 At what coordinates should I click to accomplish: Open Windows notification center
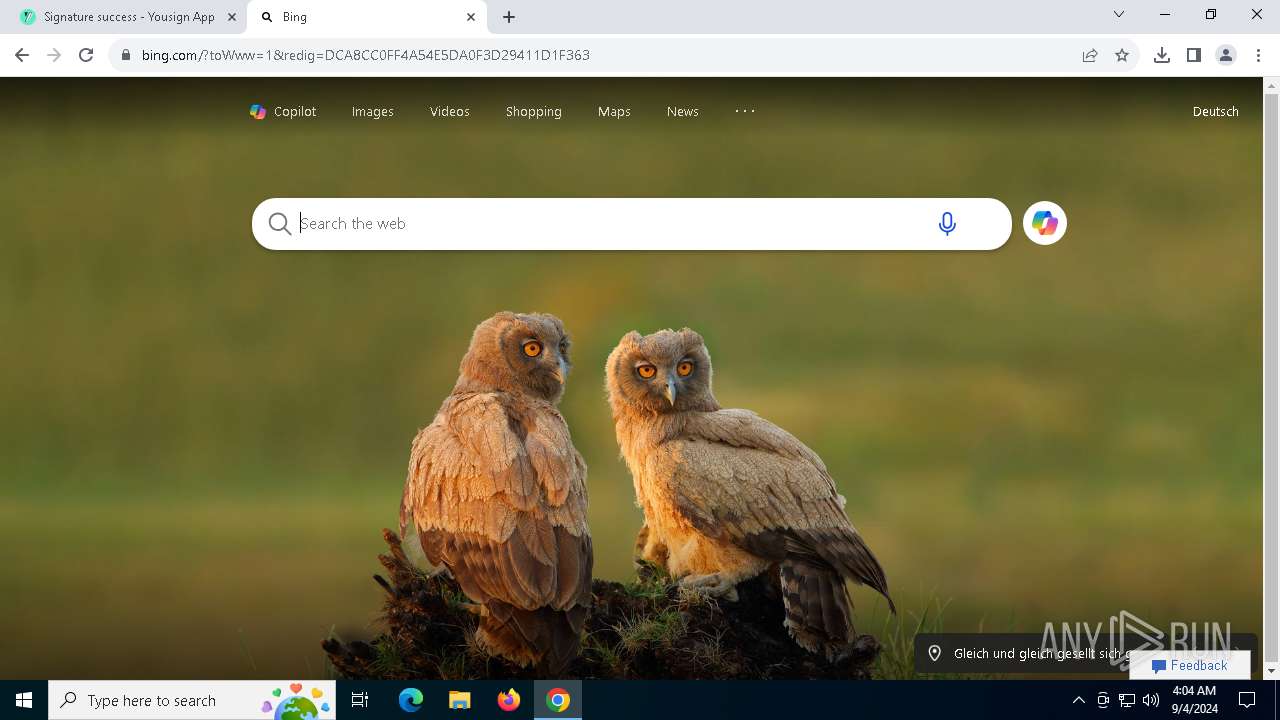[1247, 700]
